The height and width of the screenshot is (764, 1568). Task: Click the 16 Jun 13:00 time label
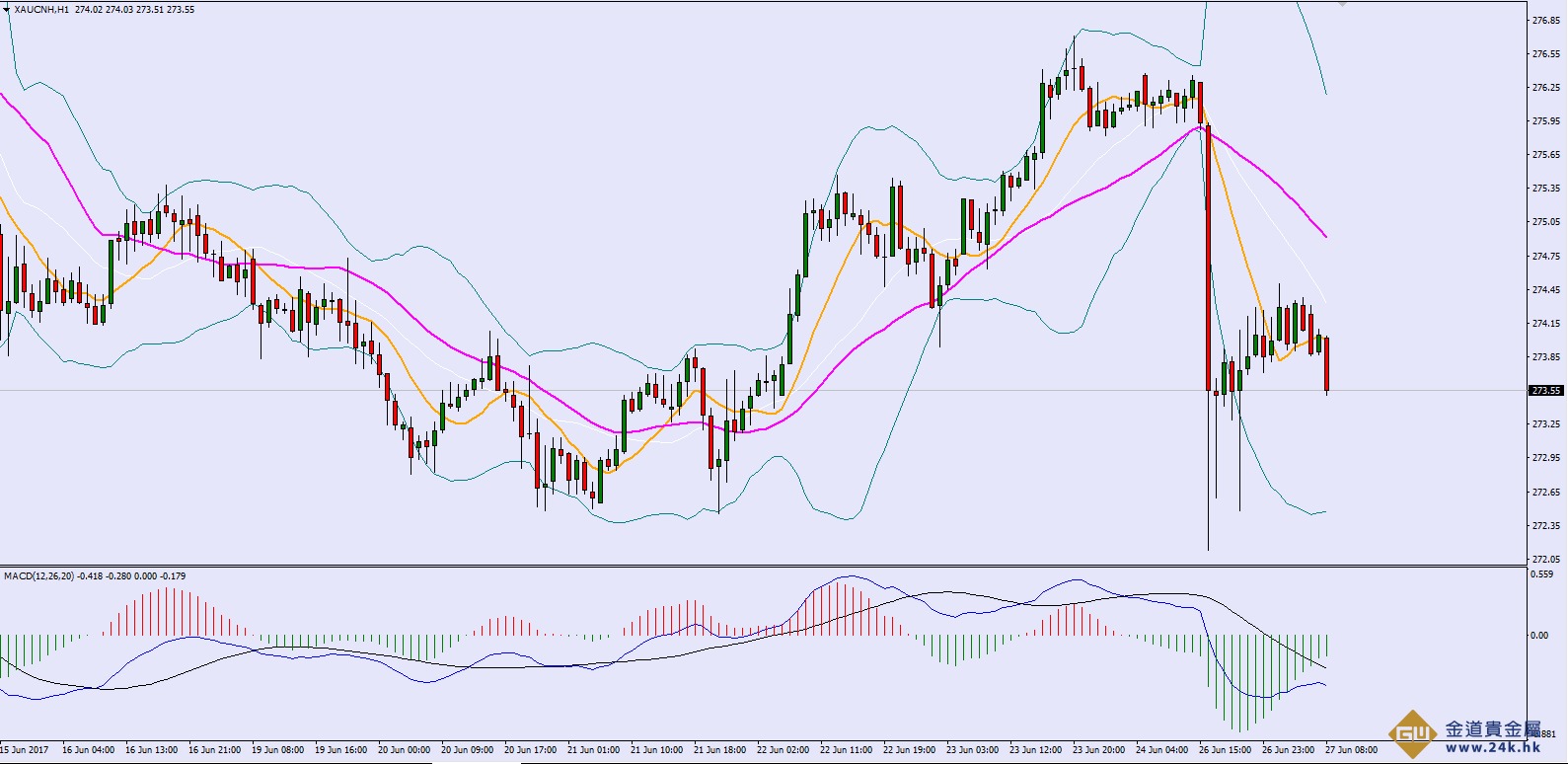click(x=151, y=749)
